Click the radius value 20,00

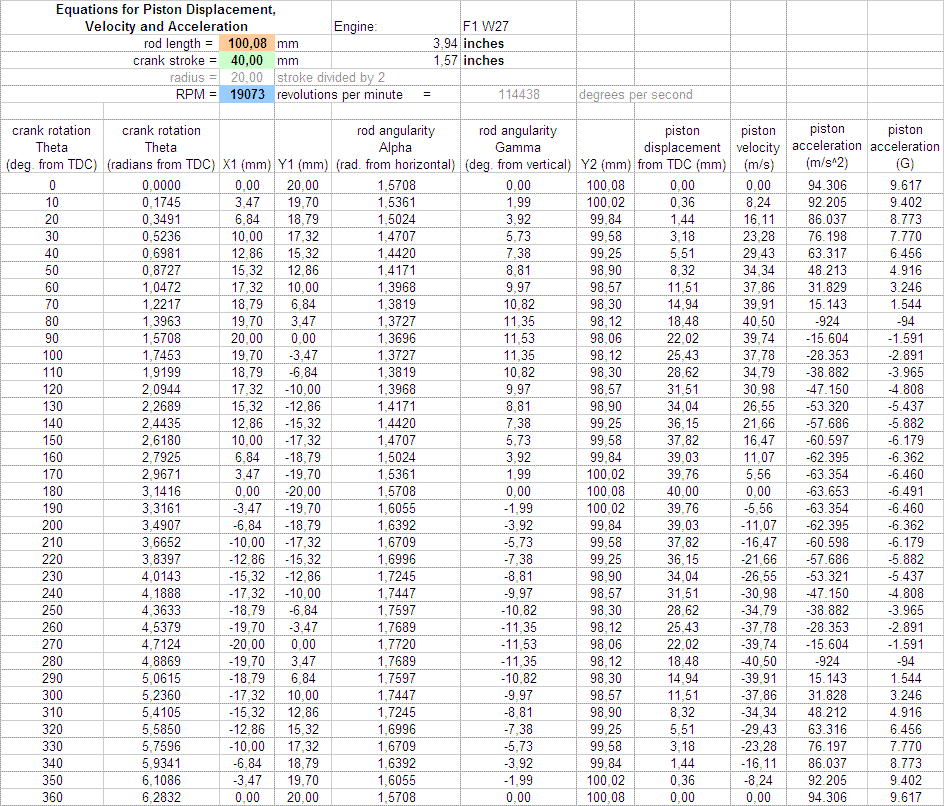(247, 78)
